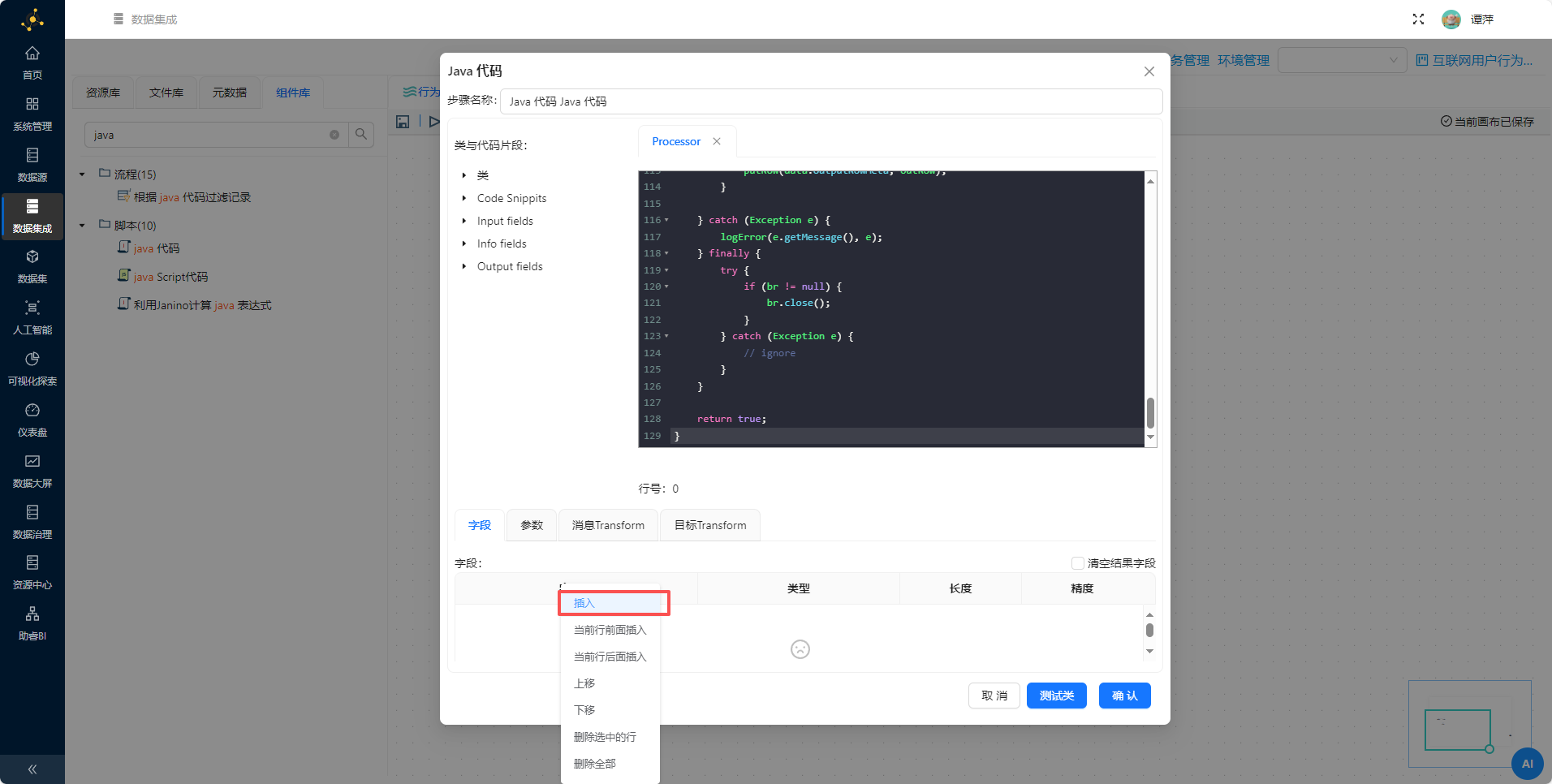Select 根据java代码过滤记录 item
This screenshot has height=784, width=1552.
184,197
